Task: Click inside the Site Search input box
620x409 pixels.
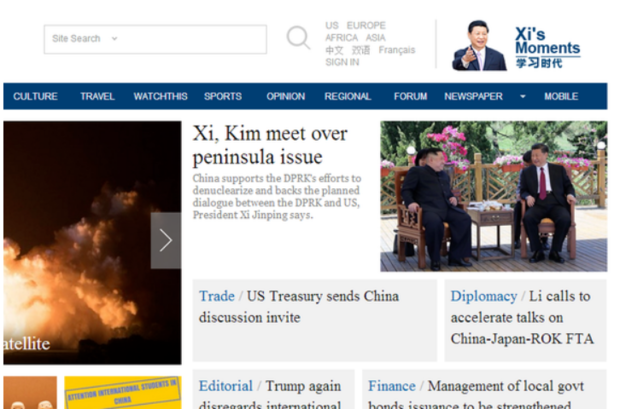Action: coord(155,39)
